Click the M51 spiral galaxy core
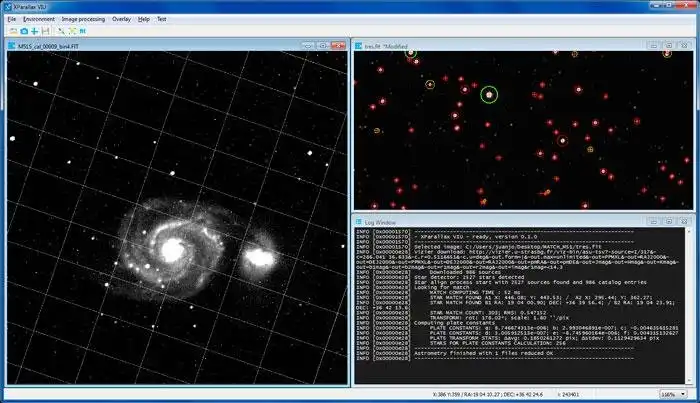 coord(172,250)
